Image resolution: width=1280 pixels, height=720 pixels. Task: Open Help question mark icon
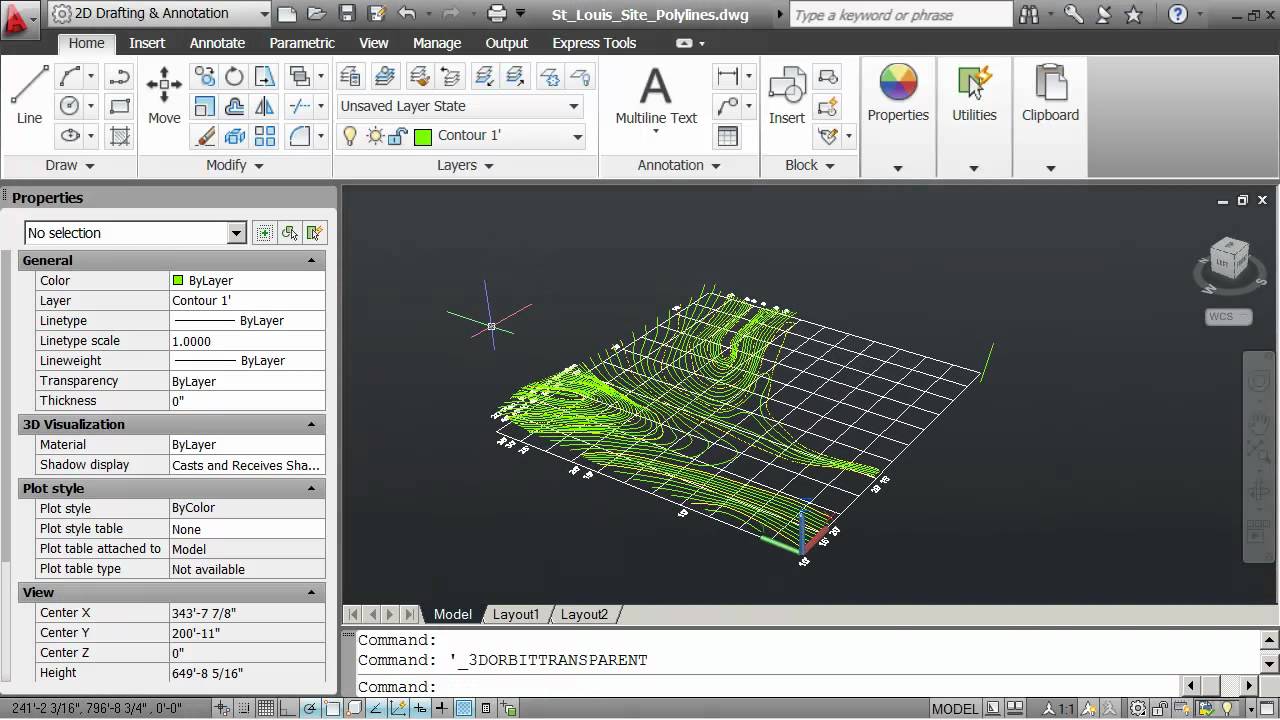click(1177, 14)
